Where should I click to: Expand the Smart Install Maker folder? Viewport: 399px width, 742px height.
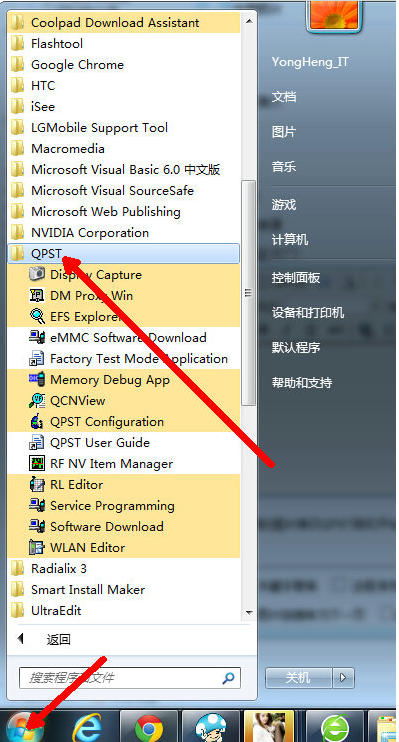(124, 590)
